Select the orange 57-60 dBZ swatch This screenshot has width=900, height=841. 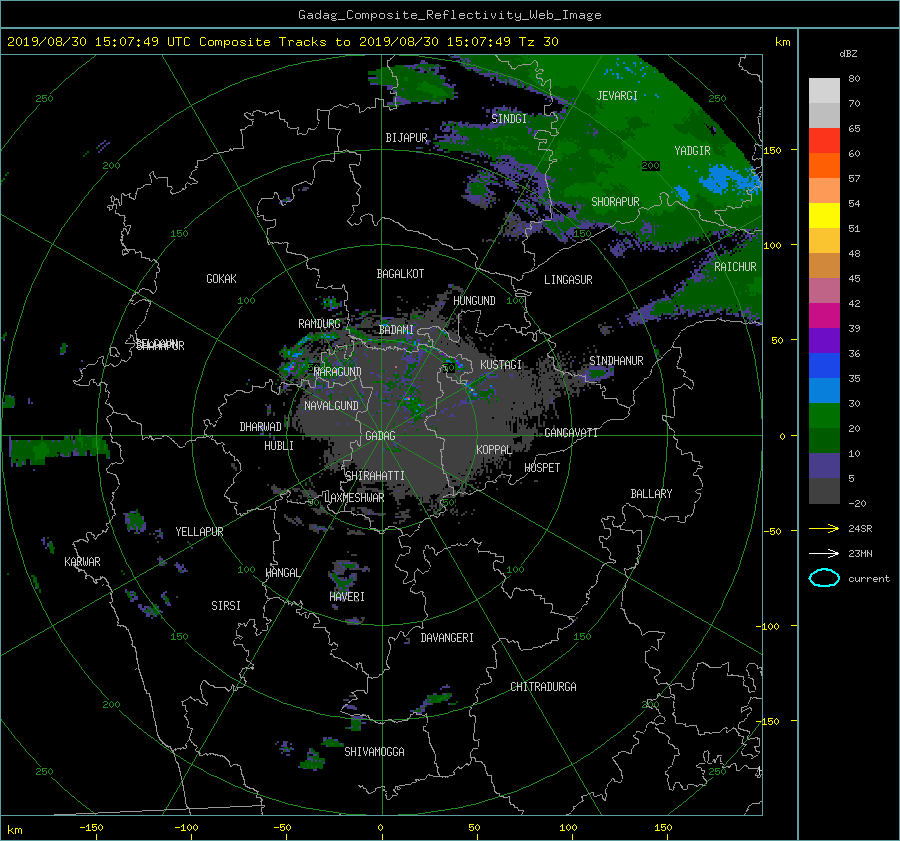click(x=824, y=165)
